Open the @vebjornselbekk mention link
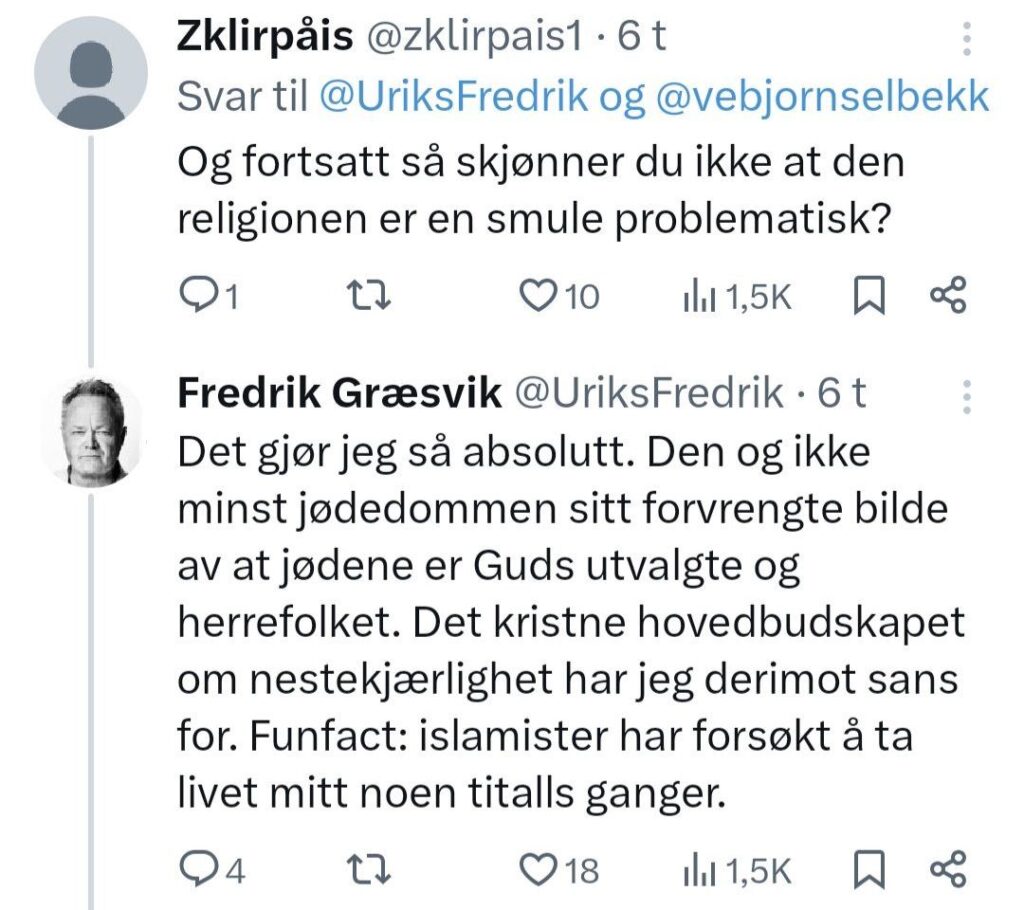Image resolution: width=1024 pixels, height=910 pixels. [824, 98]
